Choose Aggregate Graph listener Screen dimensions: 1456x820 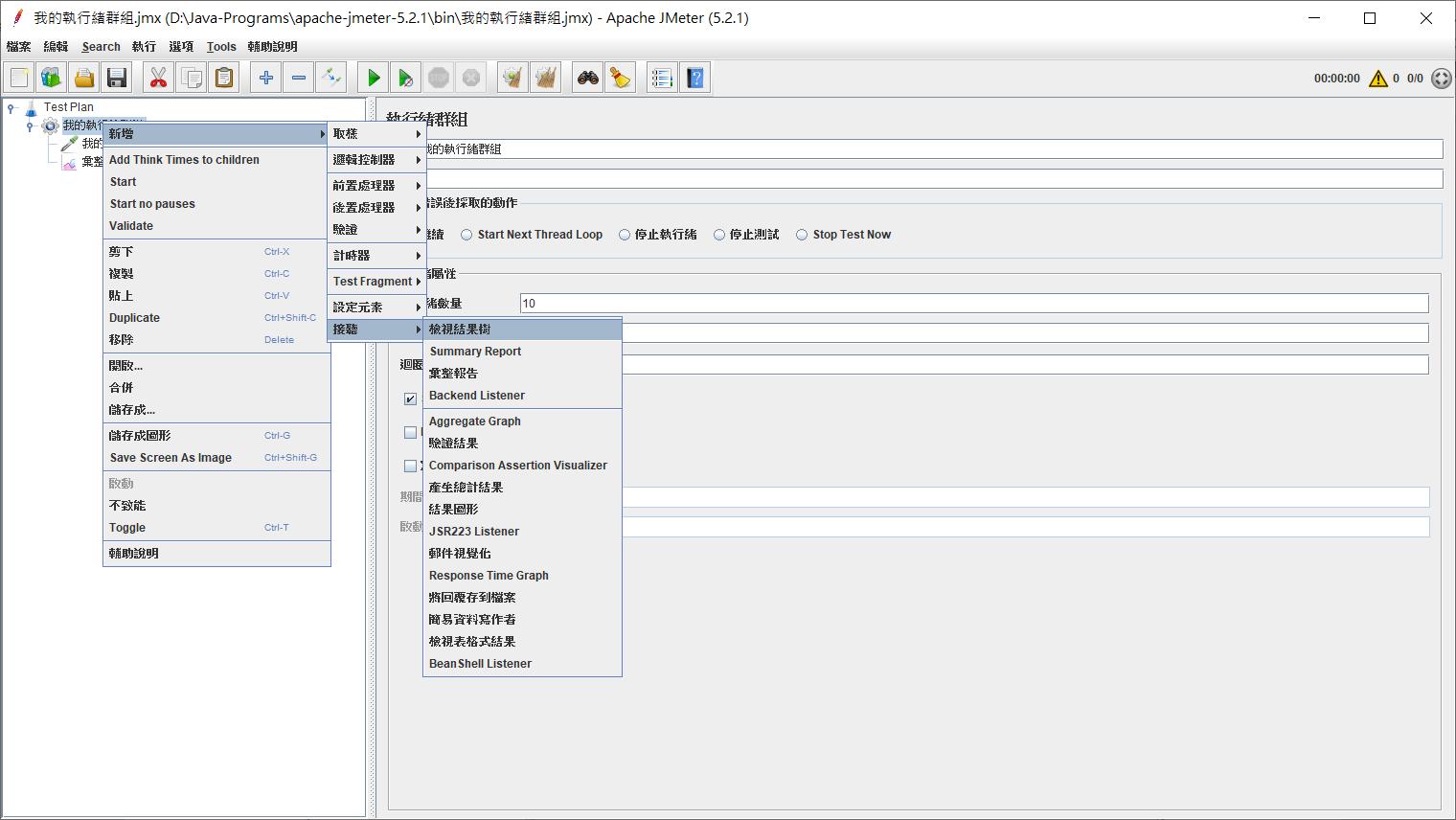[x=523, y=421]
